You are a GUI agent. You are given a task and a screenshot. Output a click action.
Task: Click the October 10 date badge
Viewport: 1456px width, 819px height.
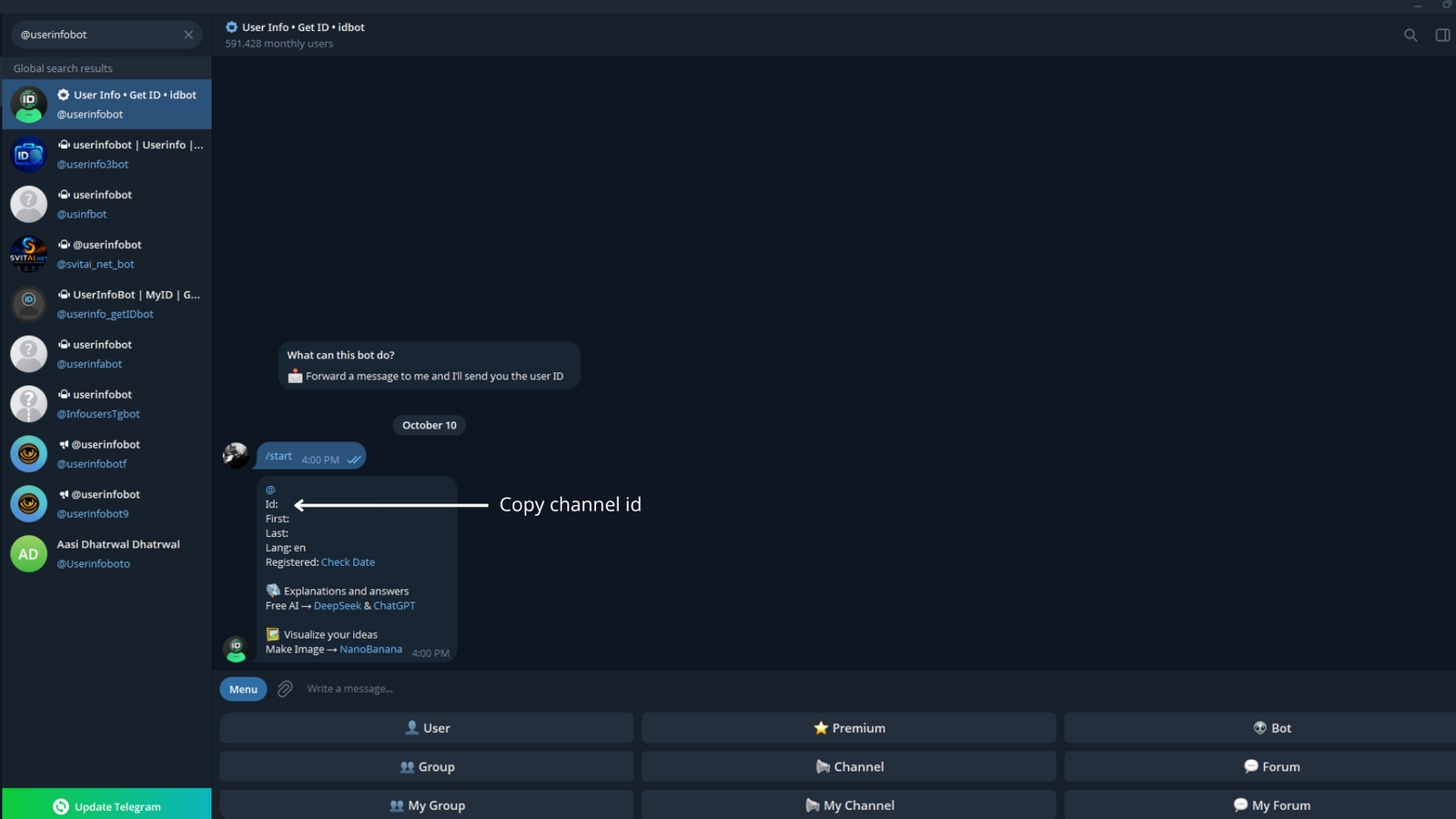[x=430, y=425]
